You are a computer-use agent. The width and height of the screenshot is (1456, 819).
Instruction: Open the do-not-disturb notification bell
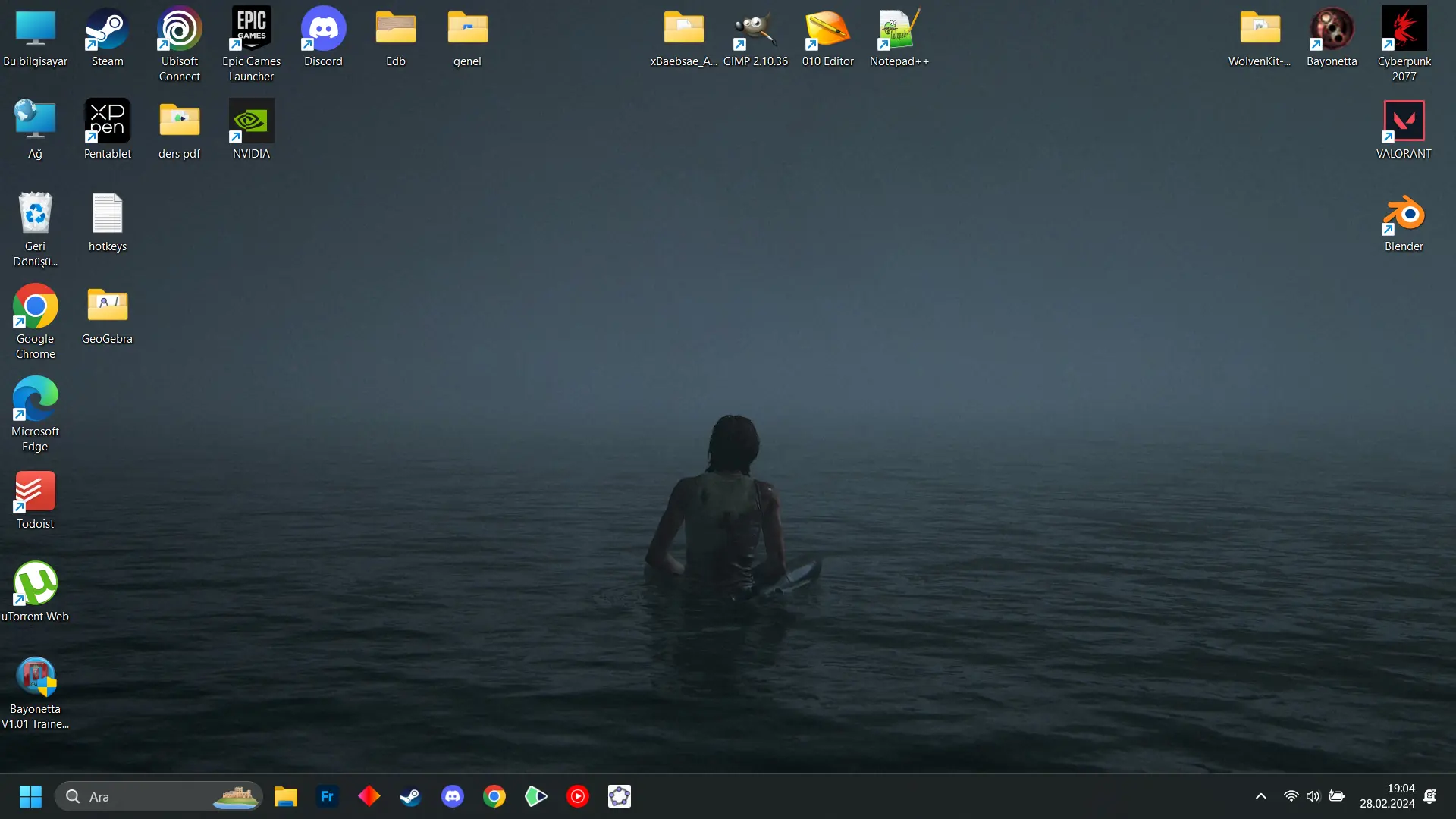click(x=1430, y=796)
